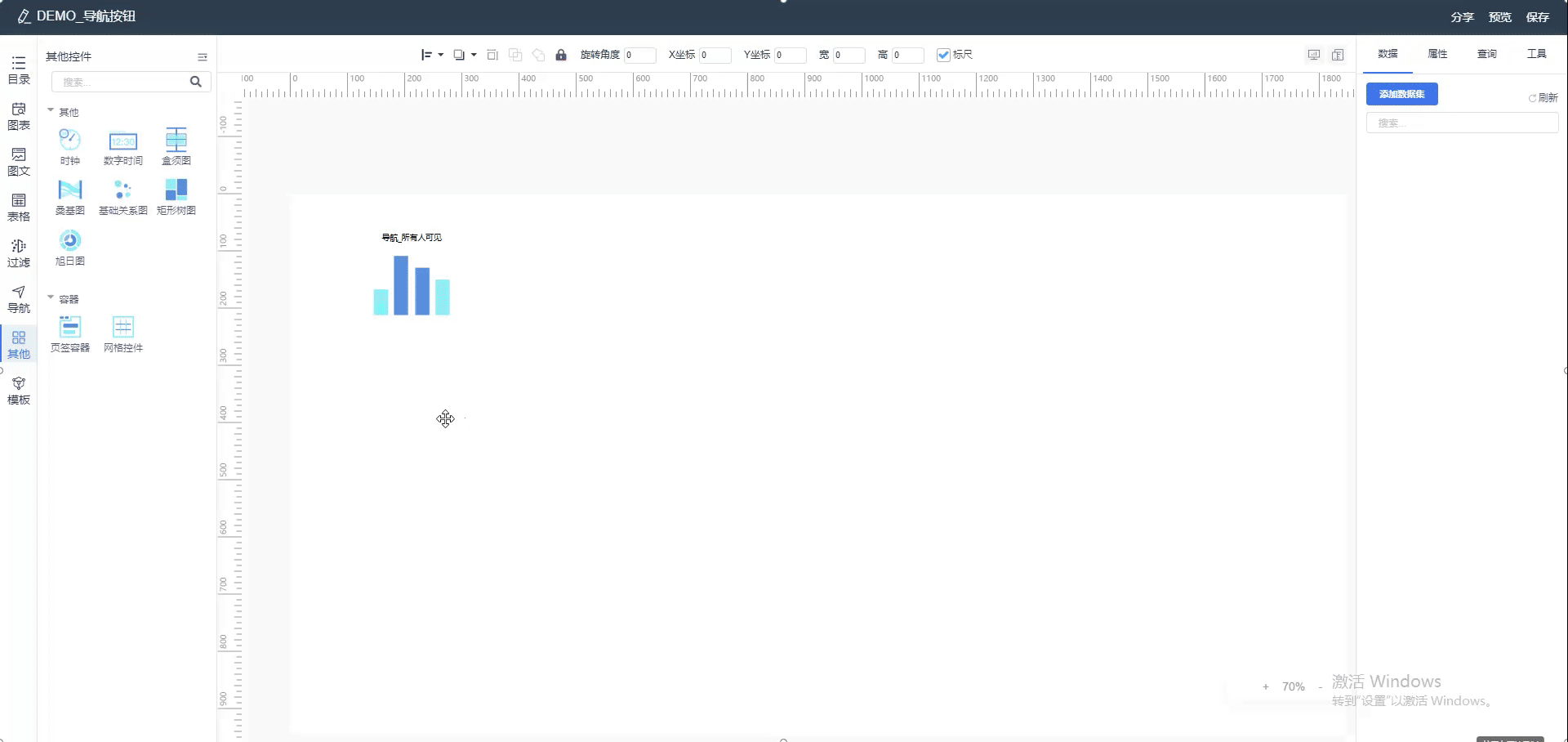Collapse the 其他控件 panel via menu icon
Image resolution: width=1568 pixels, height=742 pixels.
pos(203,57)
